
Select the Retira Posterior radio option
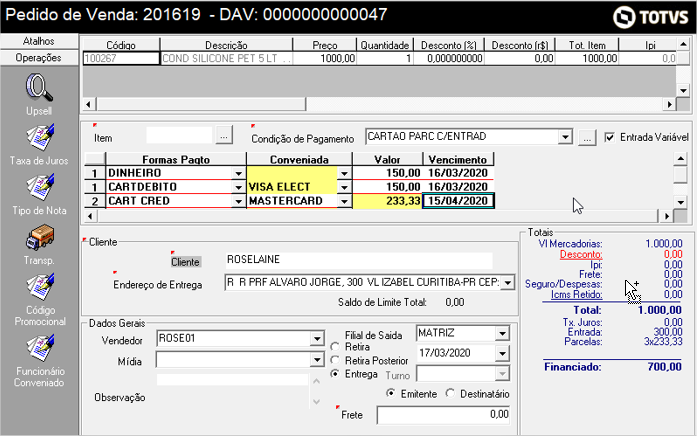click(335, 360)
